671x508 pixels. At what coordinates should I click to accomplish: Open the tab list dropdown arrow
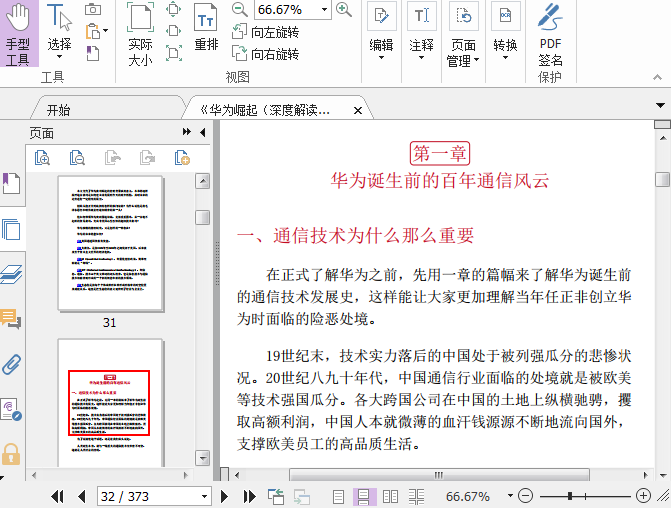(660, 105)
